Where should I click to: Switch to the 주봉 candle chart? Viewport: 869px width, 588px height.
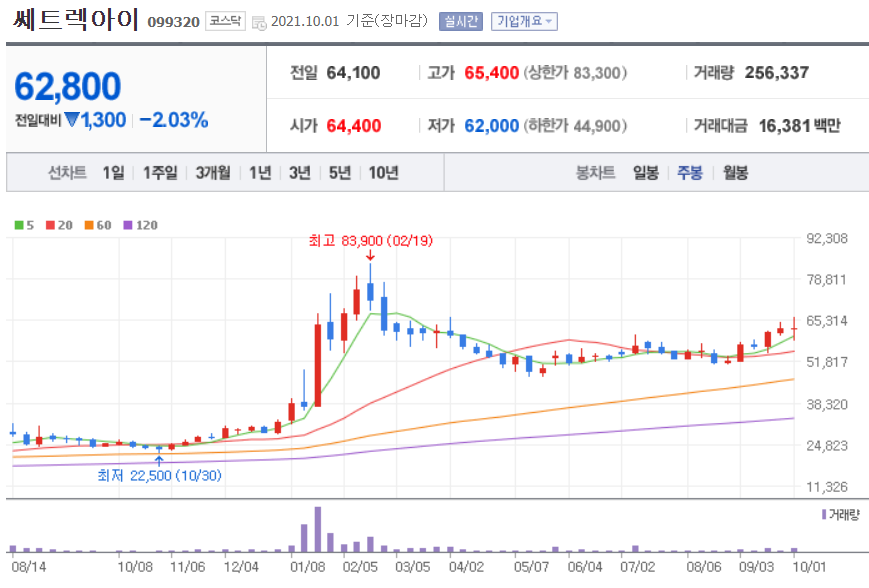pos(689,173)
